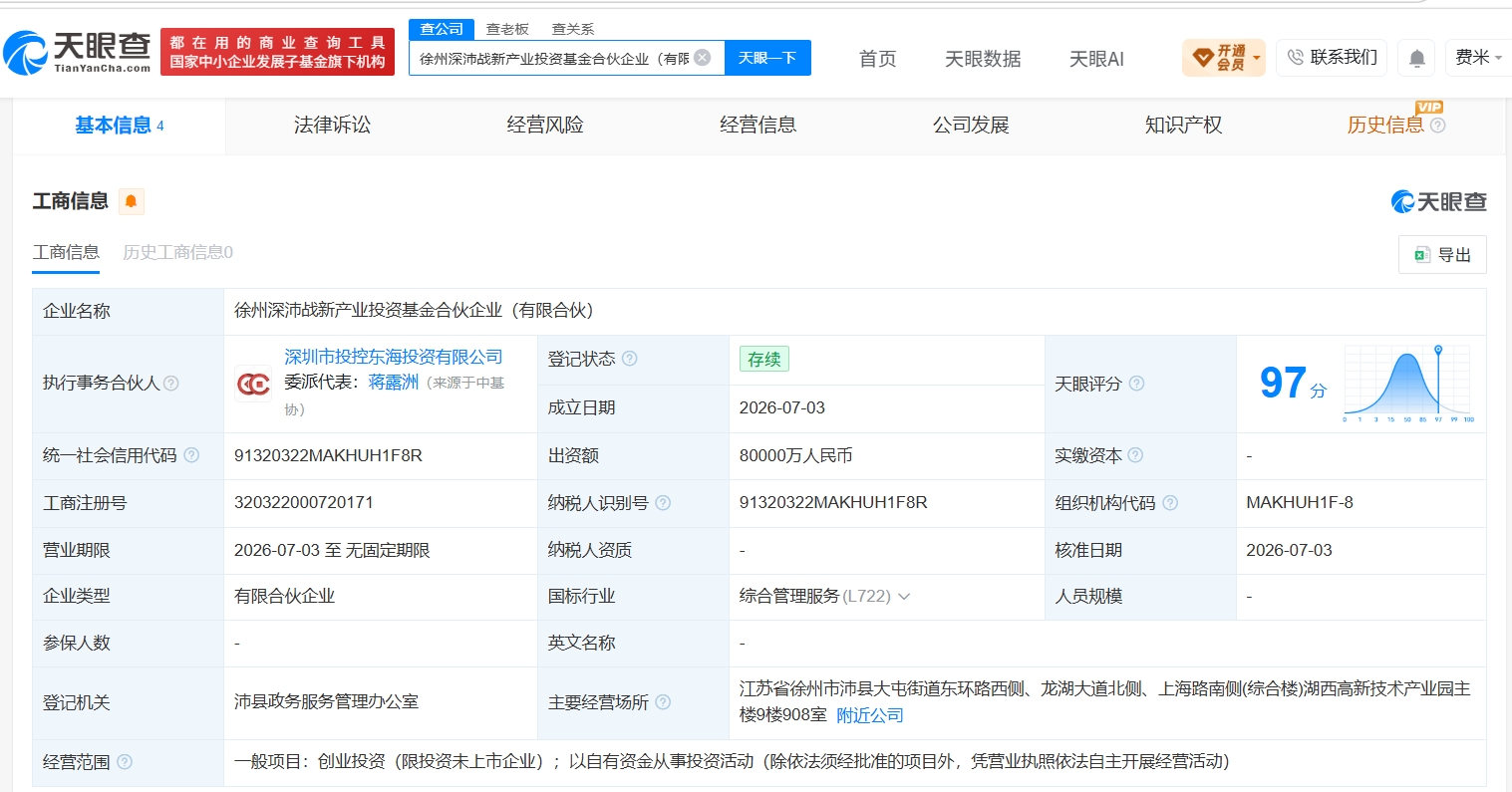1512x792 pixels.
Task: Click the help icon beside 纳税人识别号
Action: (x=663, y=503)
